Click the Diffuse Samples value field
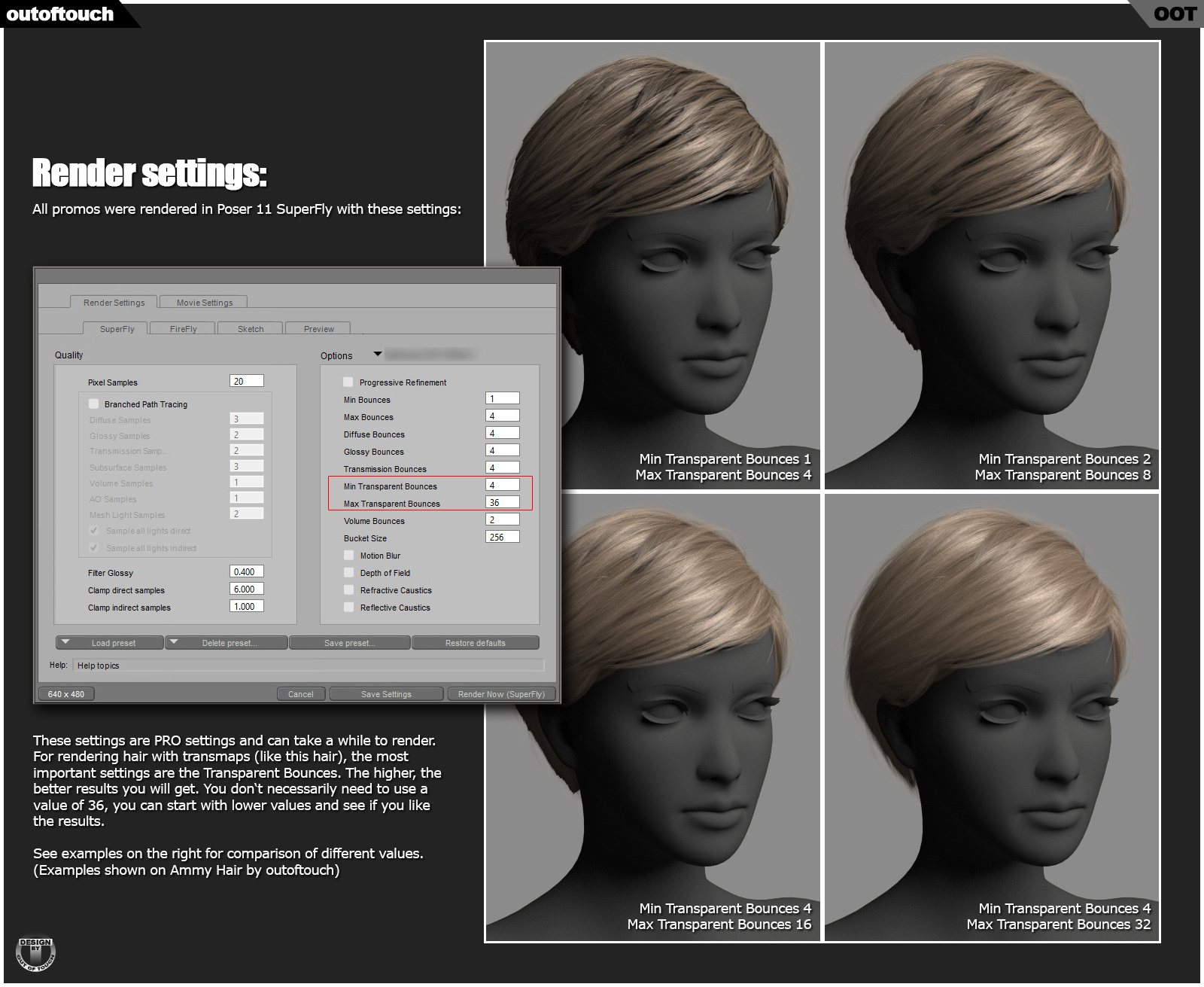 [247, 419]
